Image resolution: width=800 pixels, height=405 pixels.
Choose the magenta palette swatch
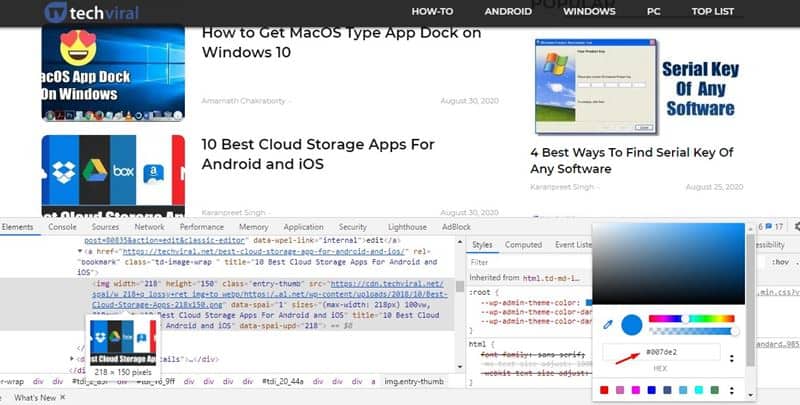click(x=636, y=390)
